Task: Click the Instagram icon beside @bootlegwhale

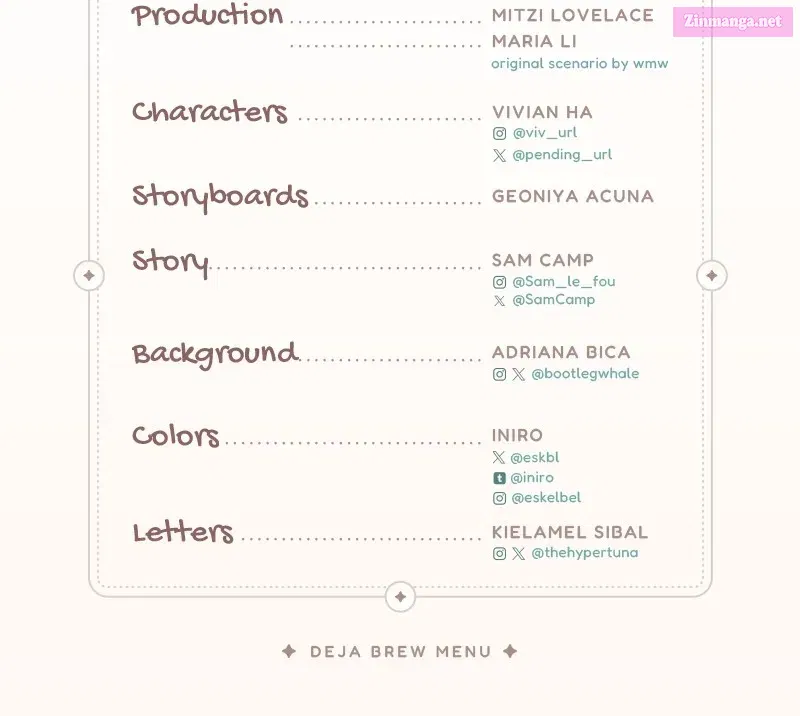Action: pos(499,375)
